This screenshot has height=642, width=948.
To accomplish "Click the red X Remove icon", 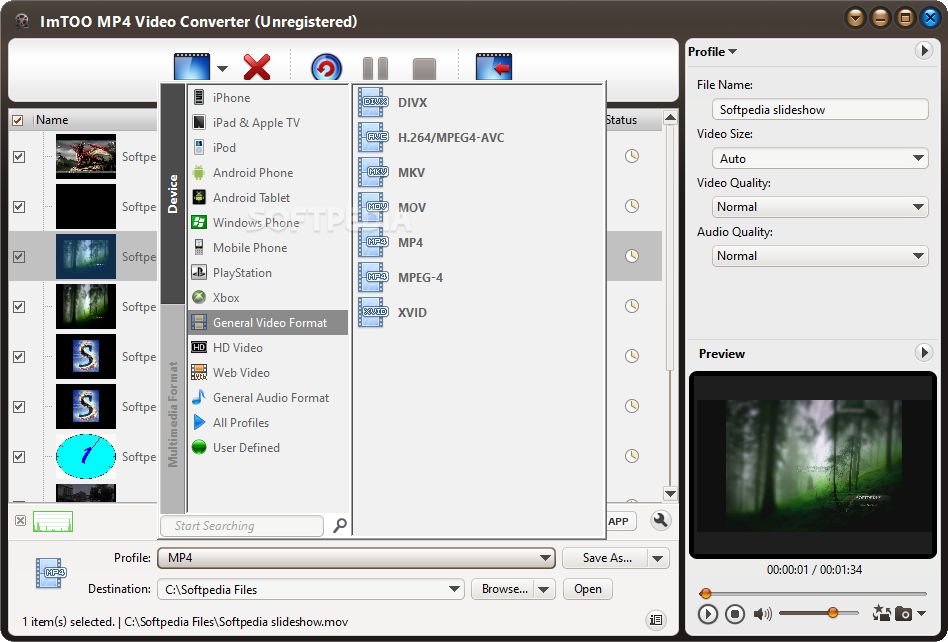I will pyautogui.click(x=257, y=66).
